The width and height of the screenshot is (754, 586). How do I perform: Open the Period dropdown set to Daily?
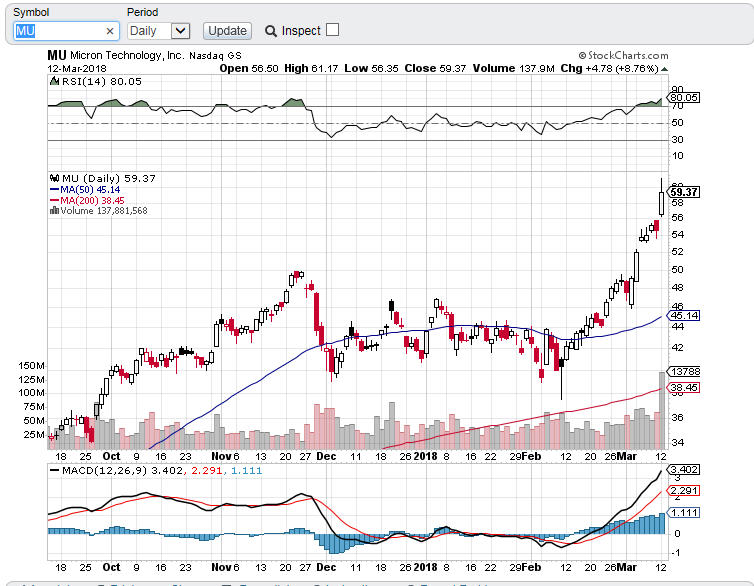158,31
